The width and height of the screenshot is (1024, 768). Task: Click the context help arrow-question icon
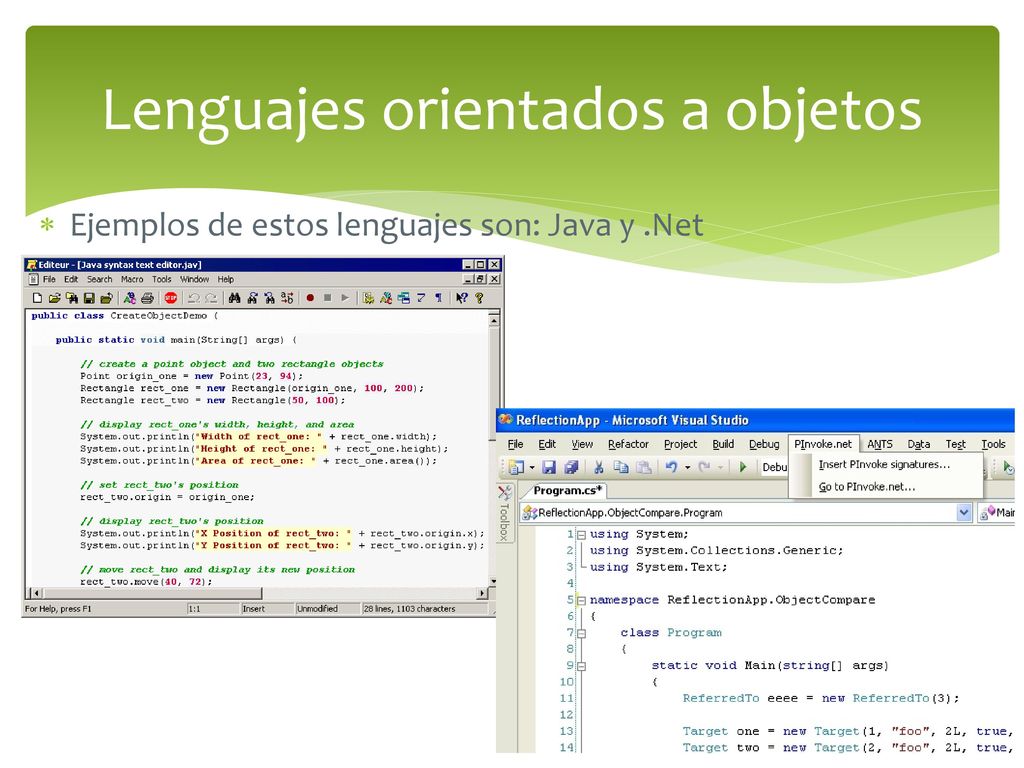(462, 298)
